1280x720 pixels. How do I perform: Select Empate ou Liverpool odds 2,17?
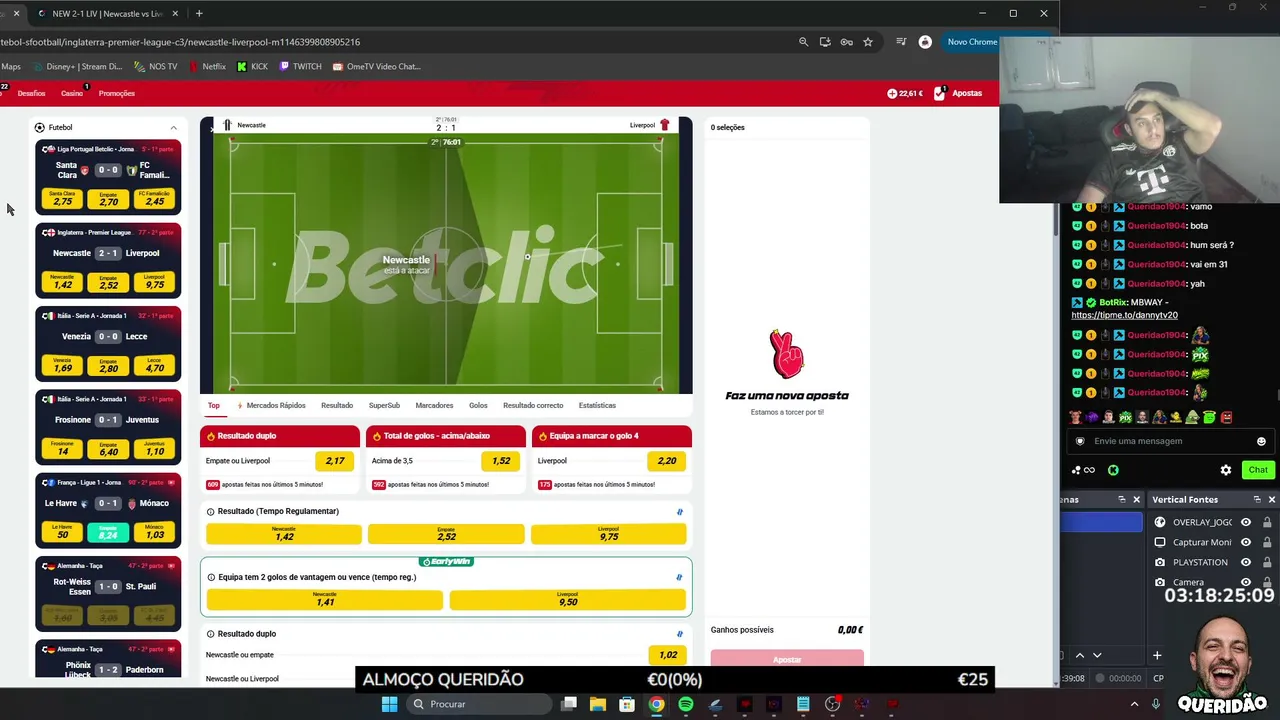click(x=334, y=461)
